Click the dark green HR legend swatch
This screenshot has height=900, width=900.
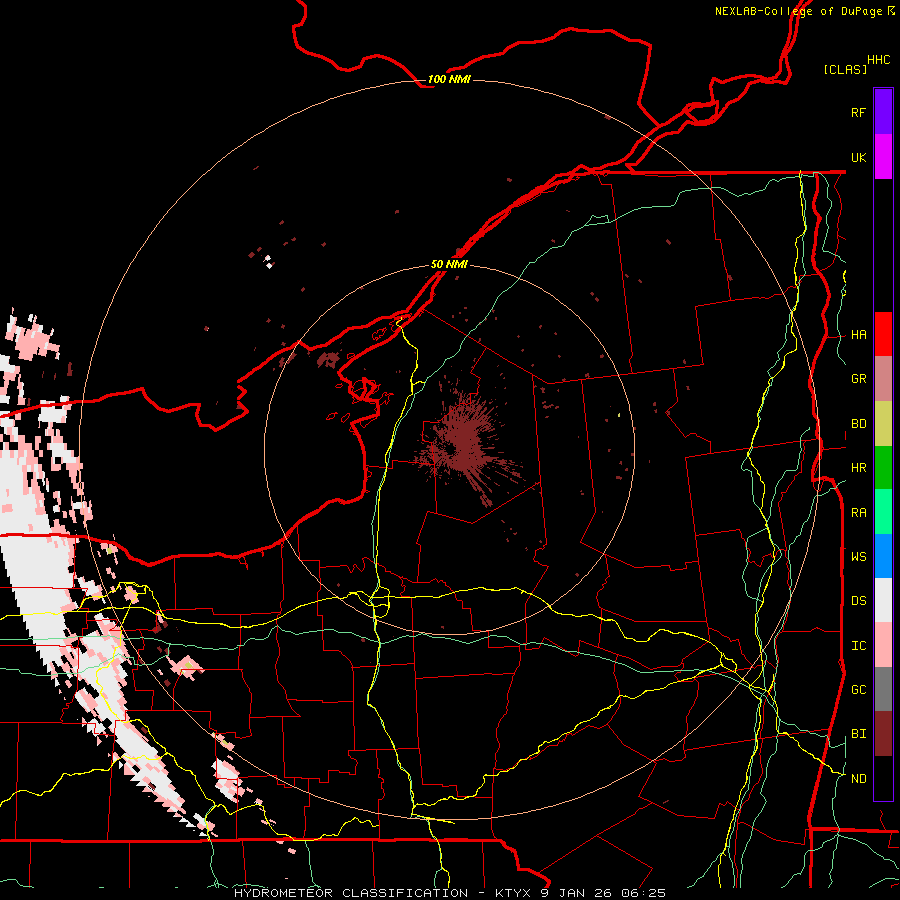coord(883,467)
